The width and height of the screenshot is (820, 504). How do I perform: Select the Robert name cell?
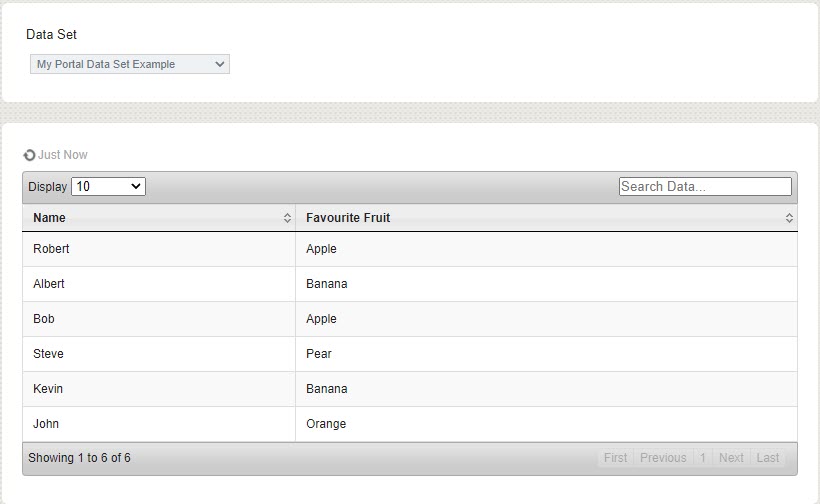(x=159, y=249)
